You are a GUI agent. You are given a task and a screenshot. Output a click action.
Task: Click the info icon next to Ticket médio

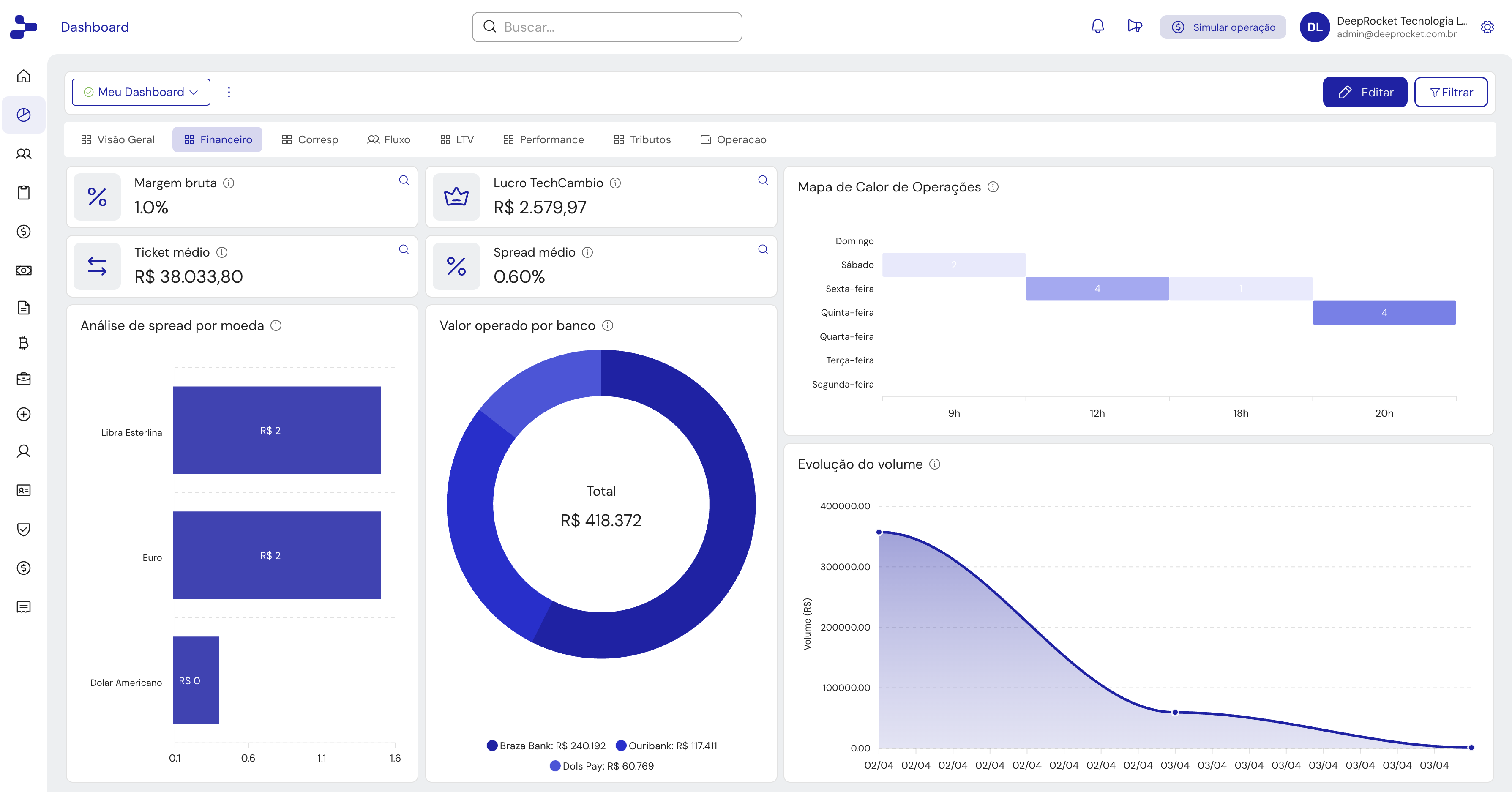[222, 252]
